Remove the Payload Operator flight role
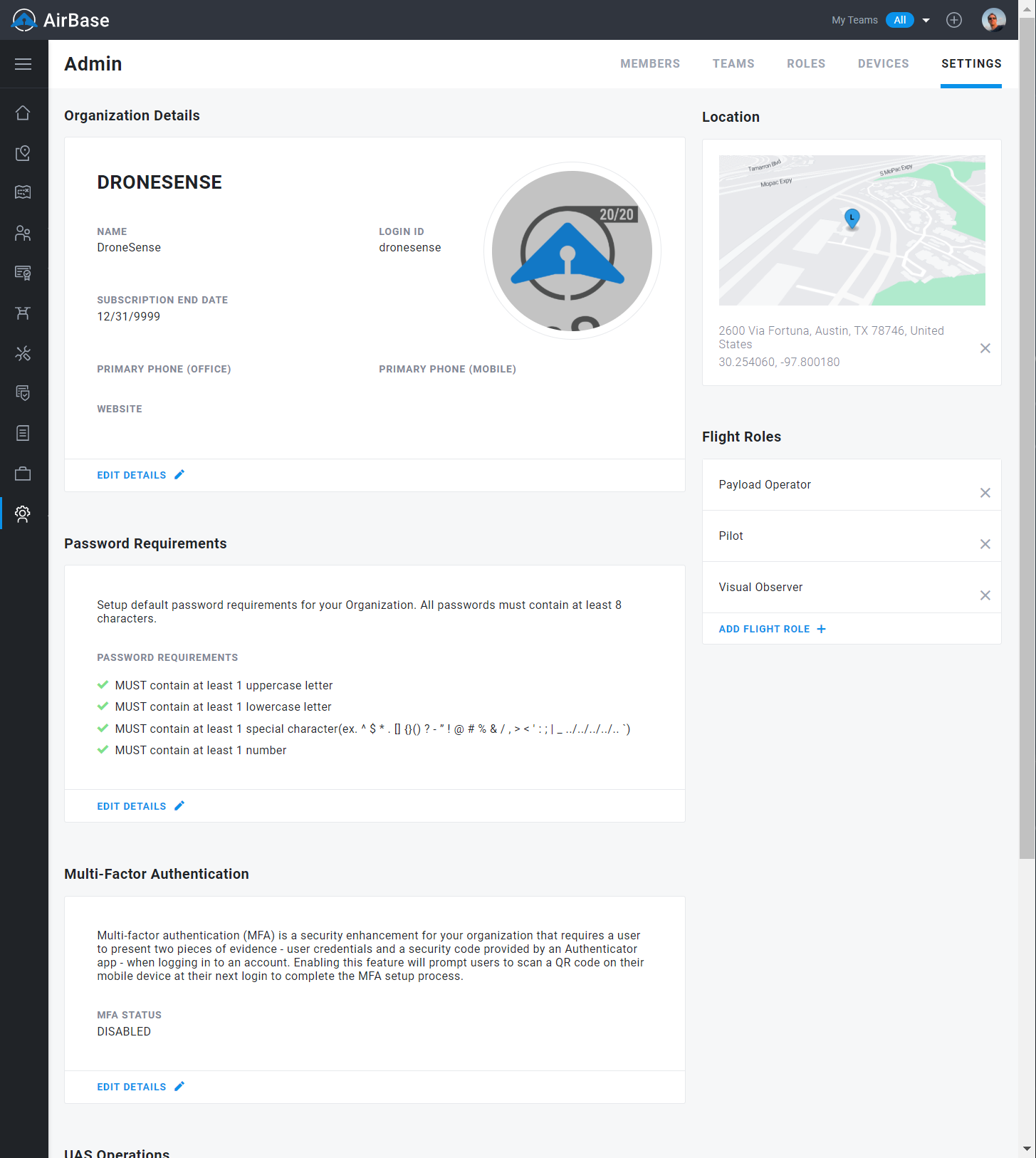 [985, 493]
